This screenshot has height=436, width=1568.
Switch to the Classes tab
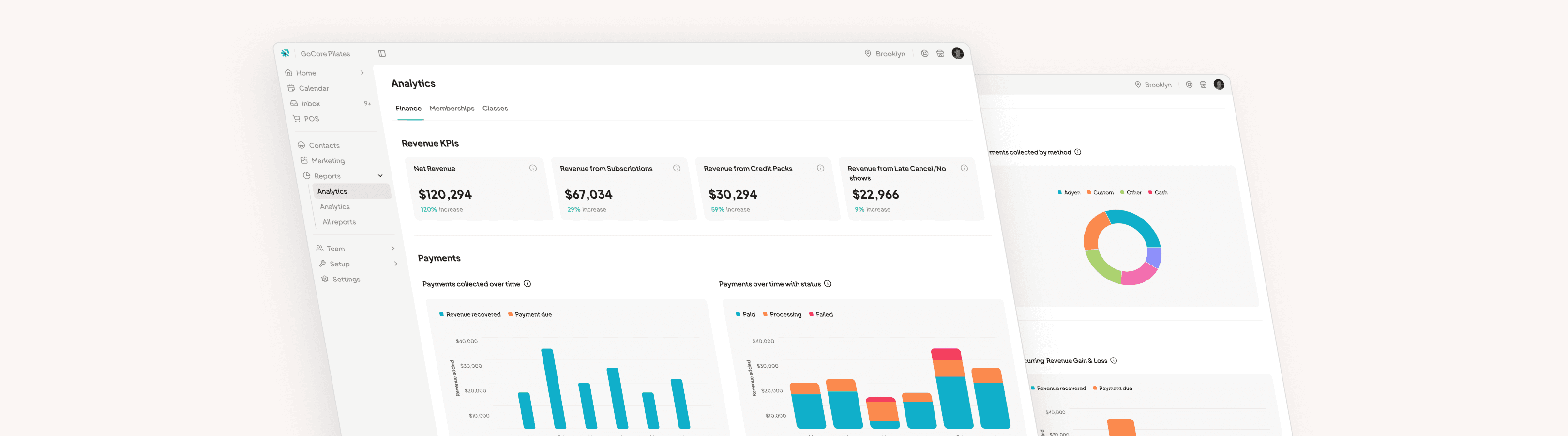click(x=495, y=109)
